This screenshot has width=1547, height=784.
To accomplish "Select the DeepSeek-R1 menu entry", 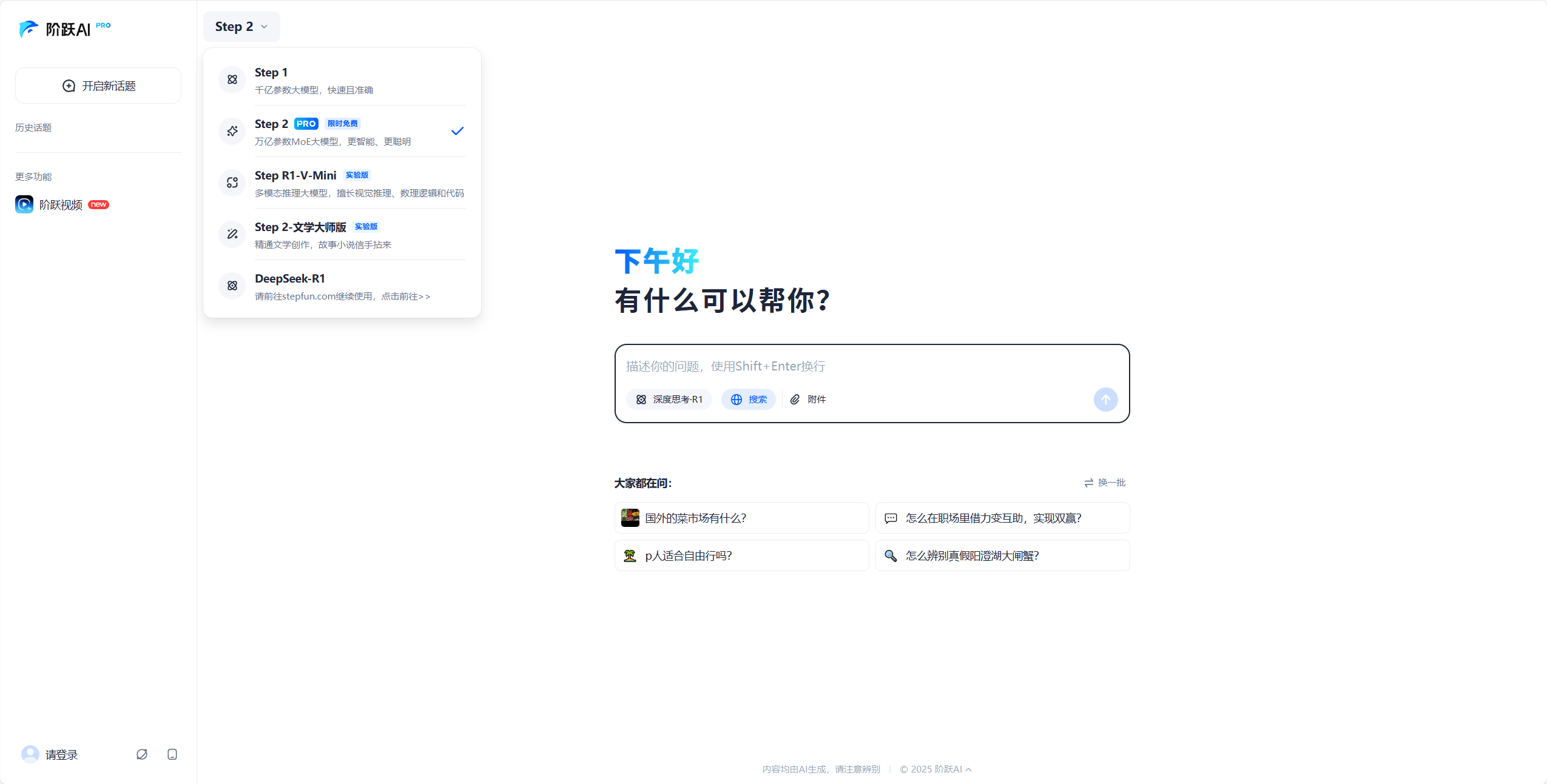I will [x=342, y=286].
